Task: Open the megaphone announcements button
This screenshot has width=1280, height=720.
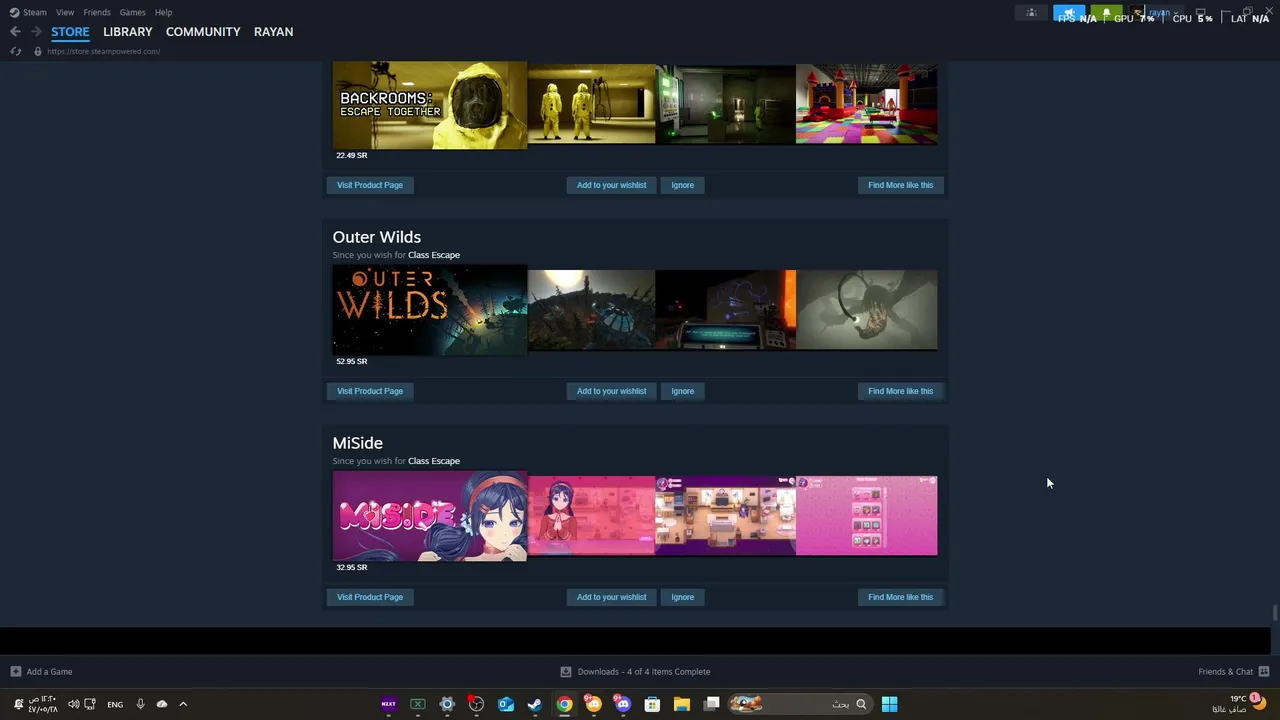Action: click(1068, 13)
